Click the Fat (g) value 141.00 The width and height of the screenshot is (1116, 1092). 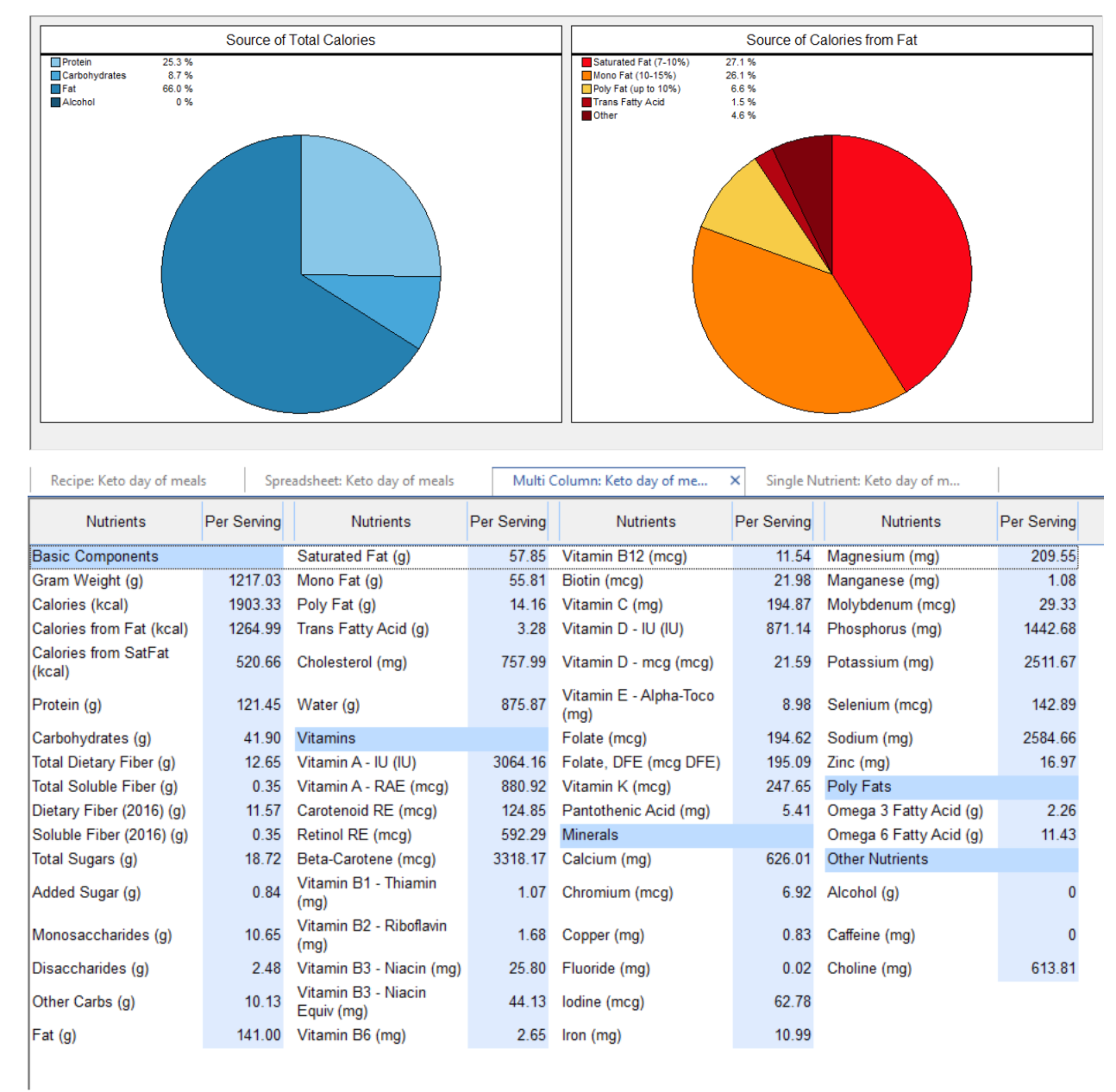tap(259, 1035)
